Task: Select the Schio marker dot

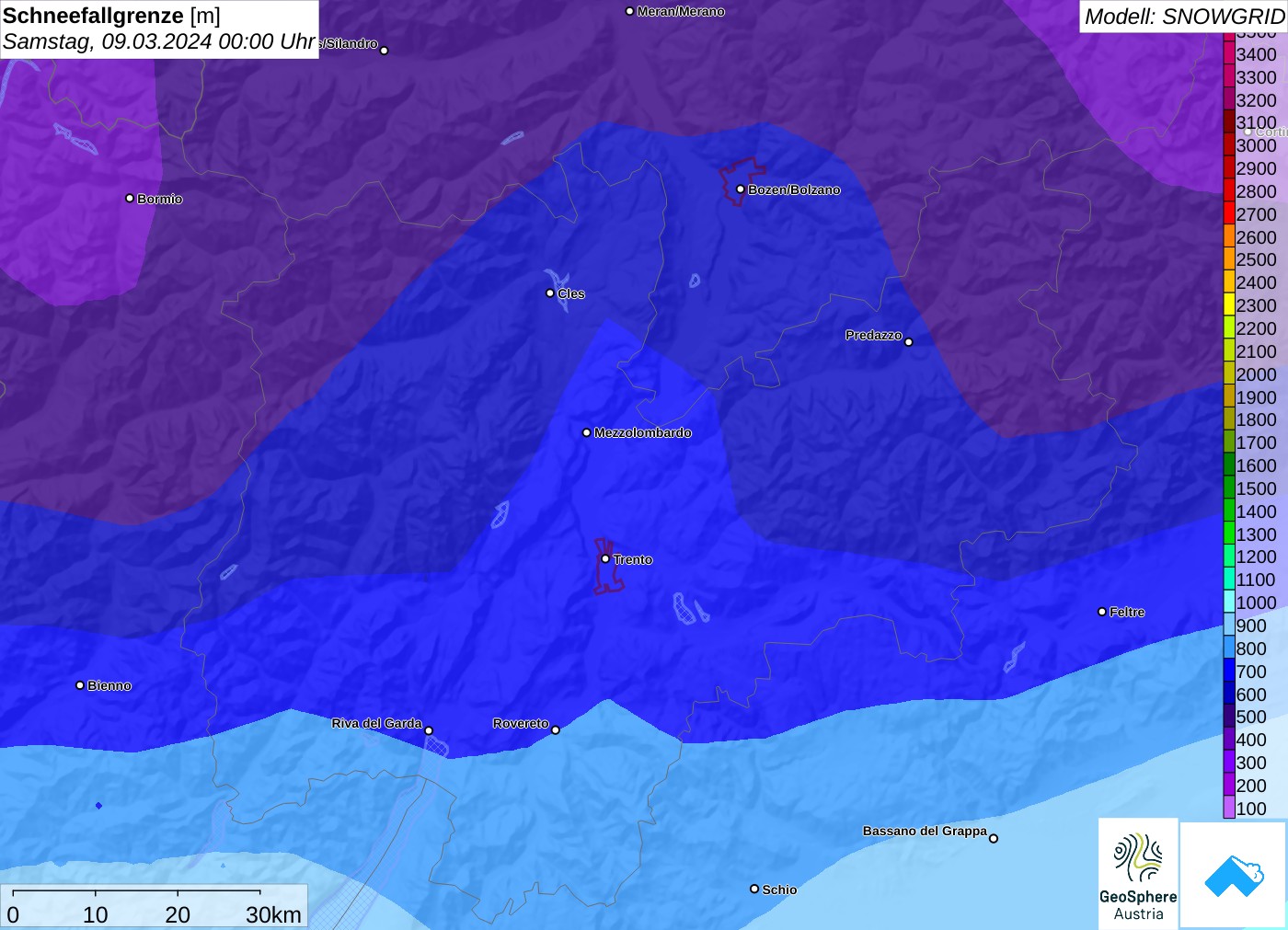Action: coord(754,889)
